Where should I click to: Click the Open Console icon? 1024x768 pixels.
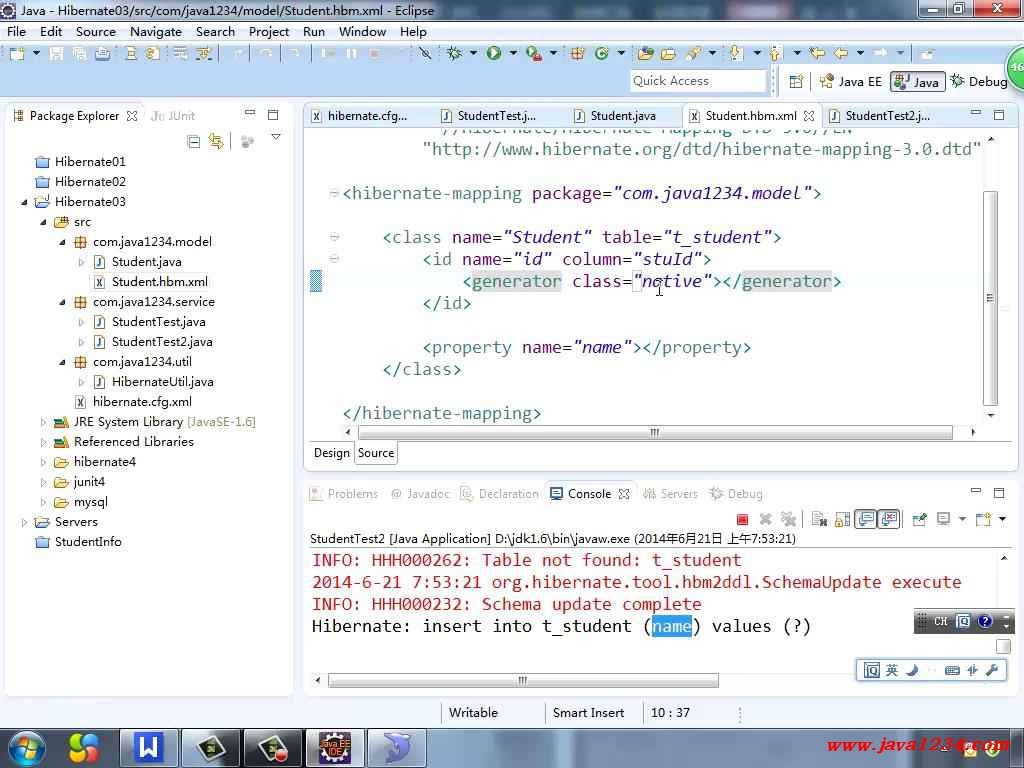click(x=983, y=519)
